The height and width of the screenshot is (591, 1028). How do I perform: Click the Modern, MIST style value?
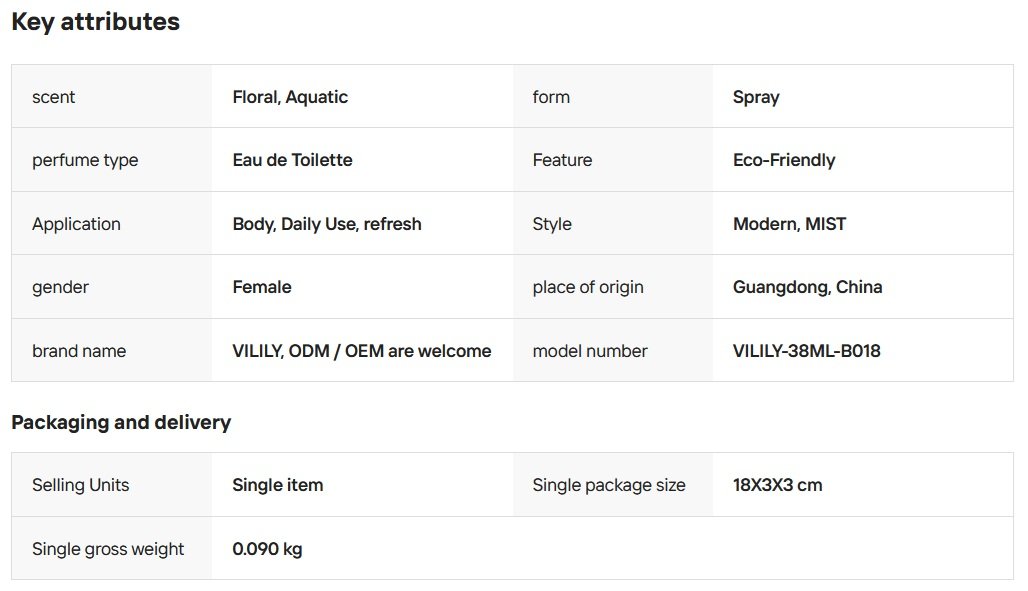(789, 224)
